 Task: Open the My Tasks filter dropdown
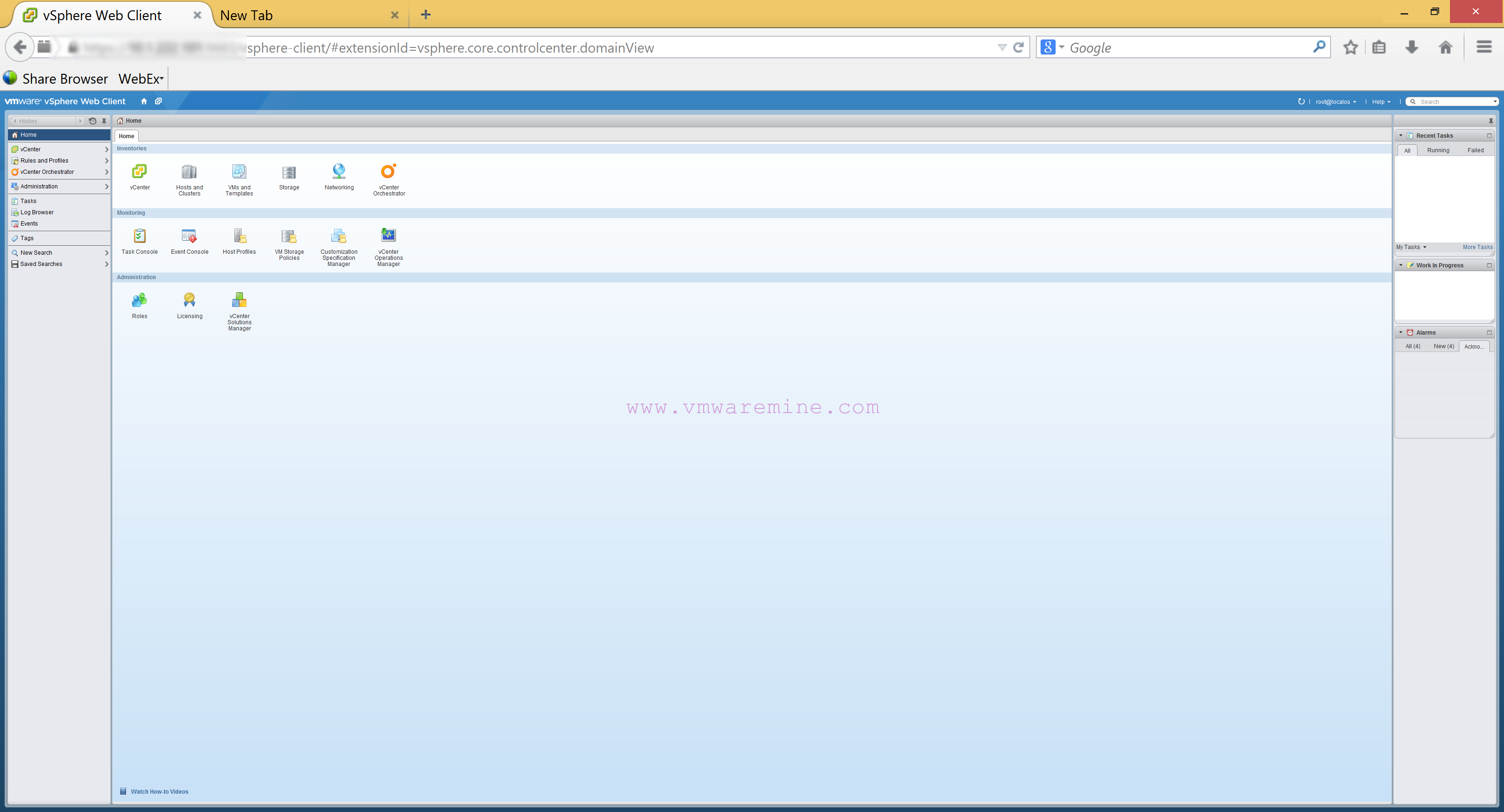tap(1410, 247)
